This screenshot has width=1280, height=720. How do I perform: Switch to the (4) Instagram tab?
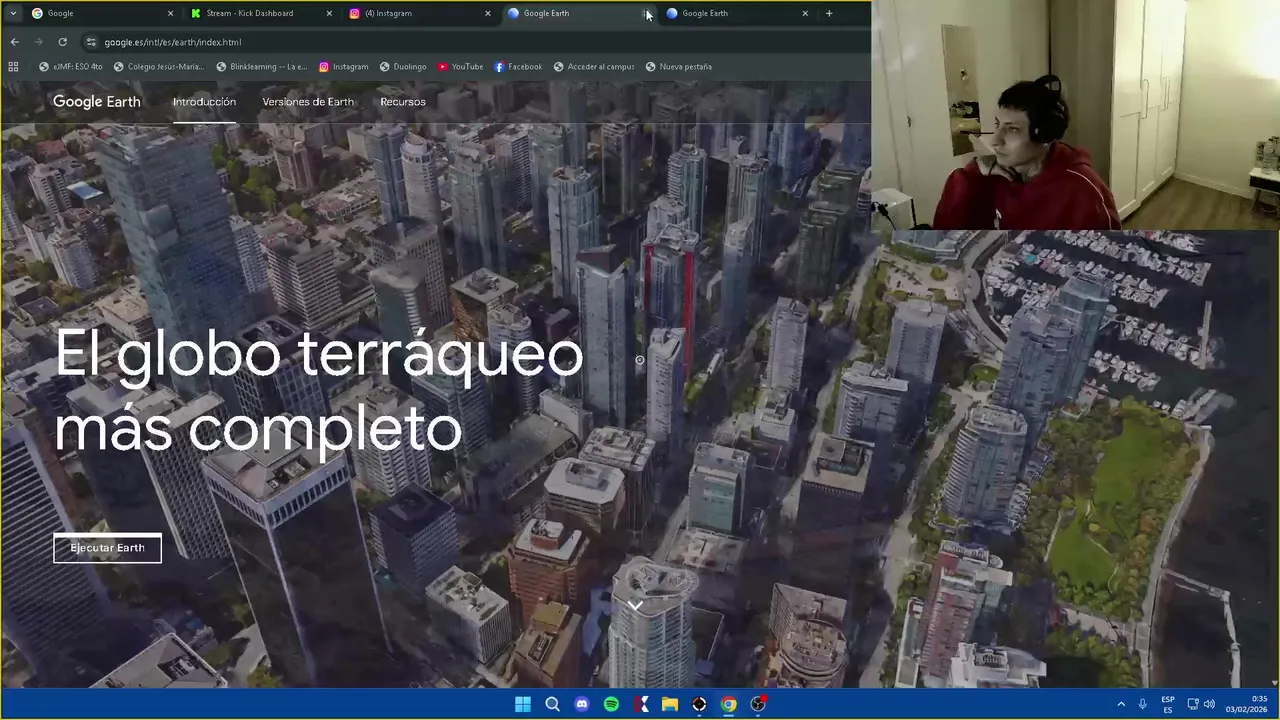click(x=420, y=13)
